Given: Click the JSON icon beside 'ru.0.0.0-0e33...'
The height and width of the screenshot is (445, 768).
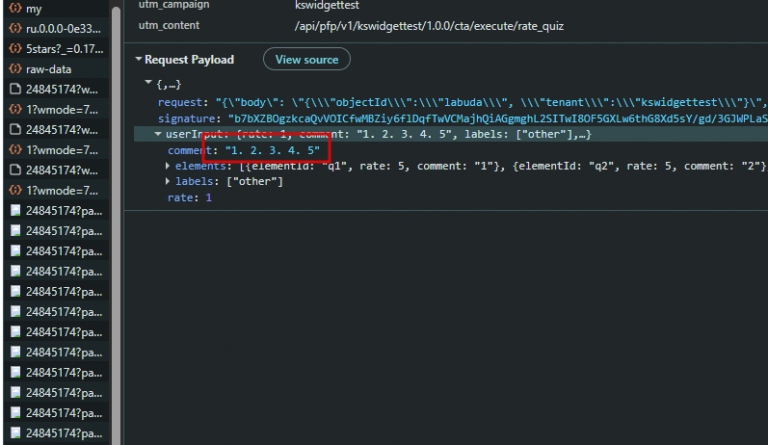Looking at the screenshot, I should coord(15,28).
